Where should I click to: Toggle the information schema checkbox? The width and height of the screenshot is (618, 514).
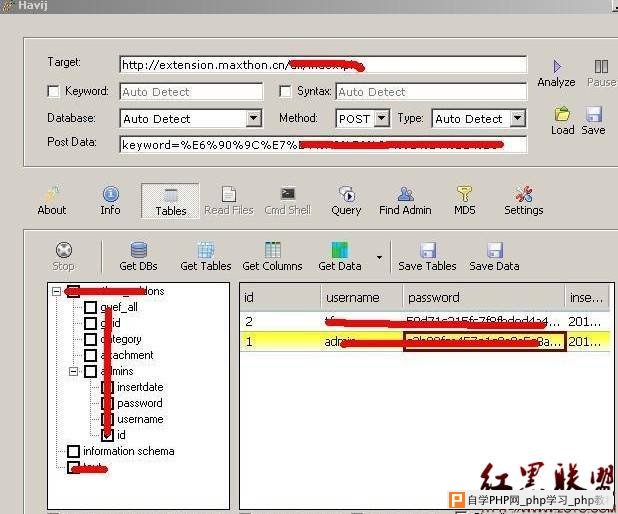(x=73, y=451)
